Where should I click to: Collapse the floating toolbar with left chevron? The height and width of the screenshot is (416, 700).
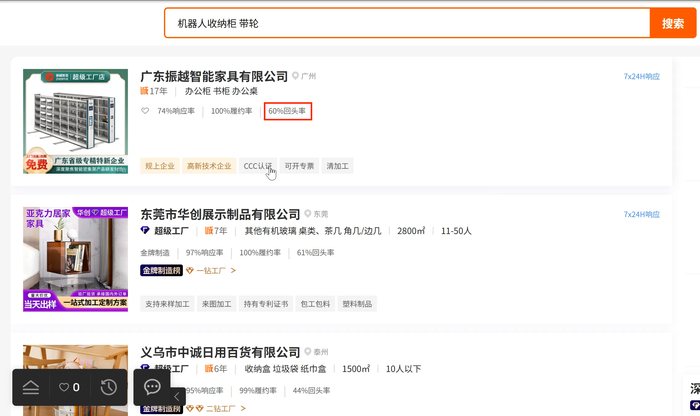coord(177,396)
